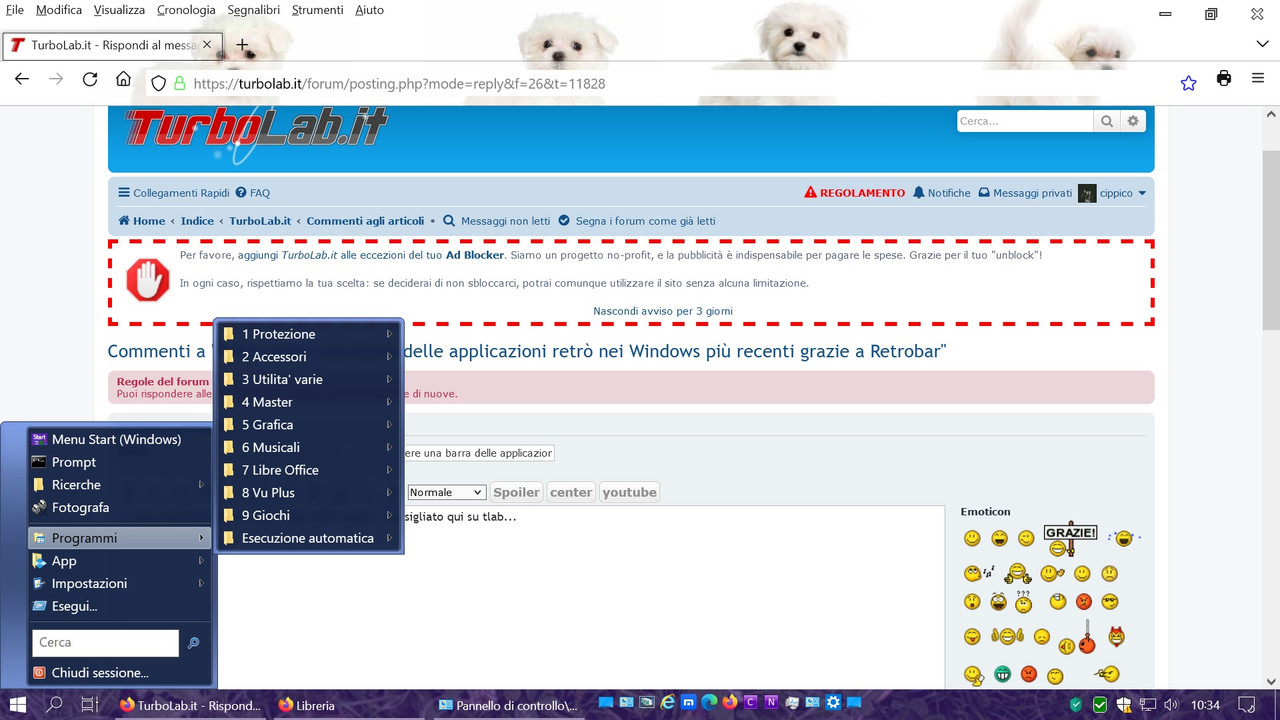This screenshot has height=720, width=1280.
Task: Open the 3 Utilita' varie folder
Action: (x=309, y=379)
